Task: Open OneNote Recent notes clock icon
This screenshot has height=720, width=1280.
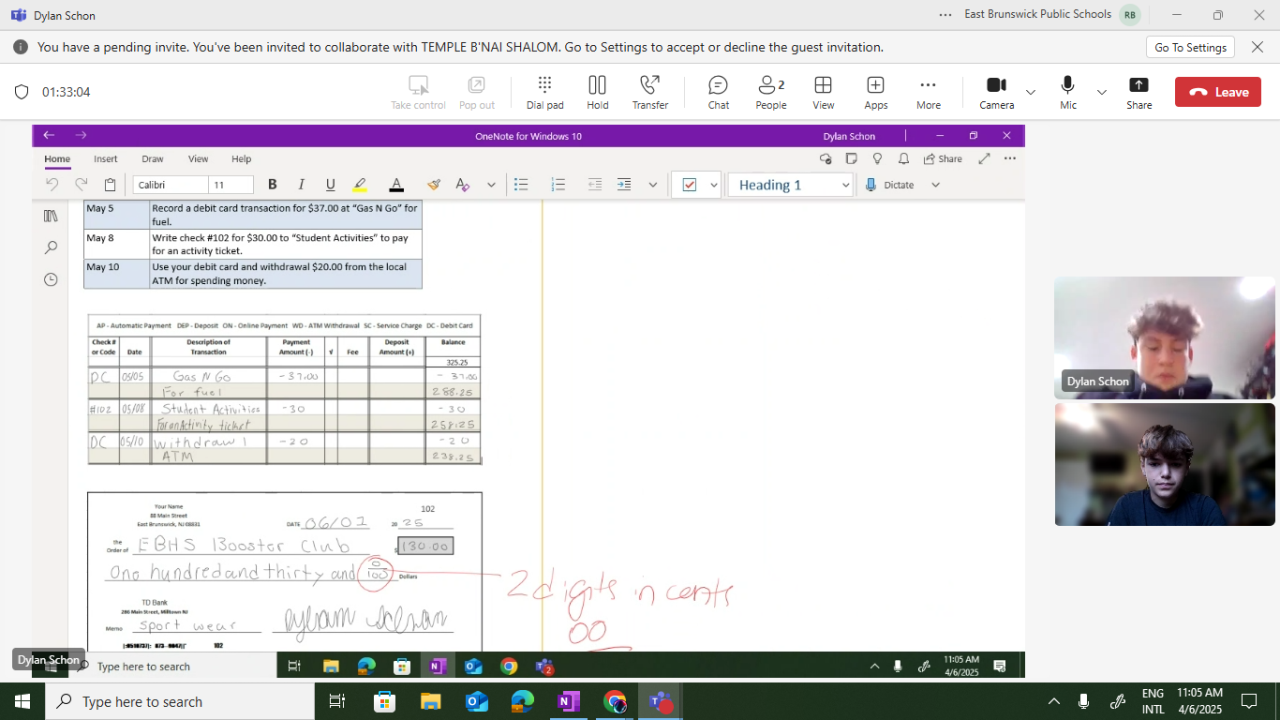Action: 51,280
